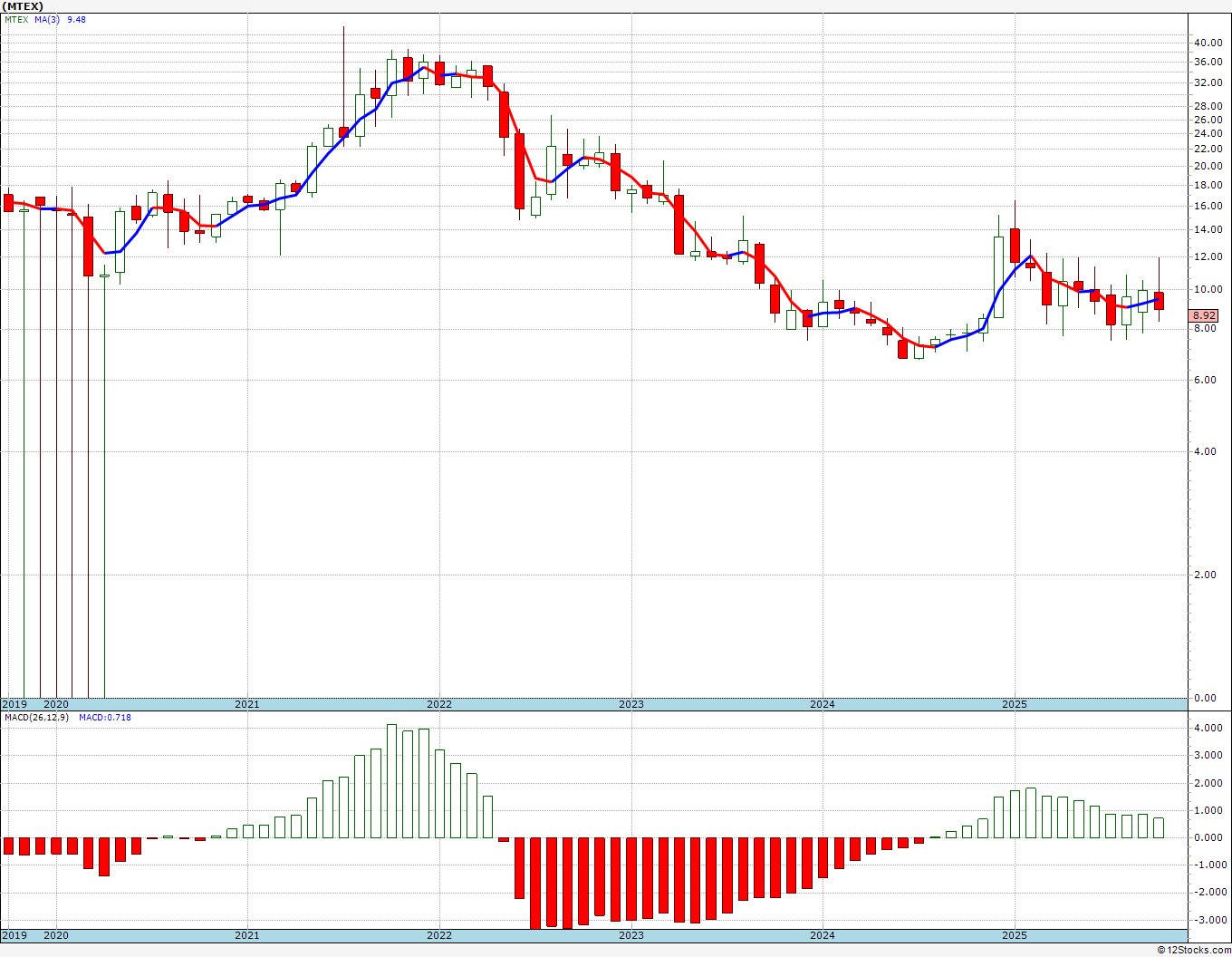Select 2024 on the MACD panel time axis
The height and width of the screenshot is (957, 1232).
[823, 935]
